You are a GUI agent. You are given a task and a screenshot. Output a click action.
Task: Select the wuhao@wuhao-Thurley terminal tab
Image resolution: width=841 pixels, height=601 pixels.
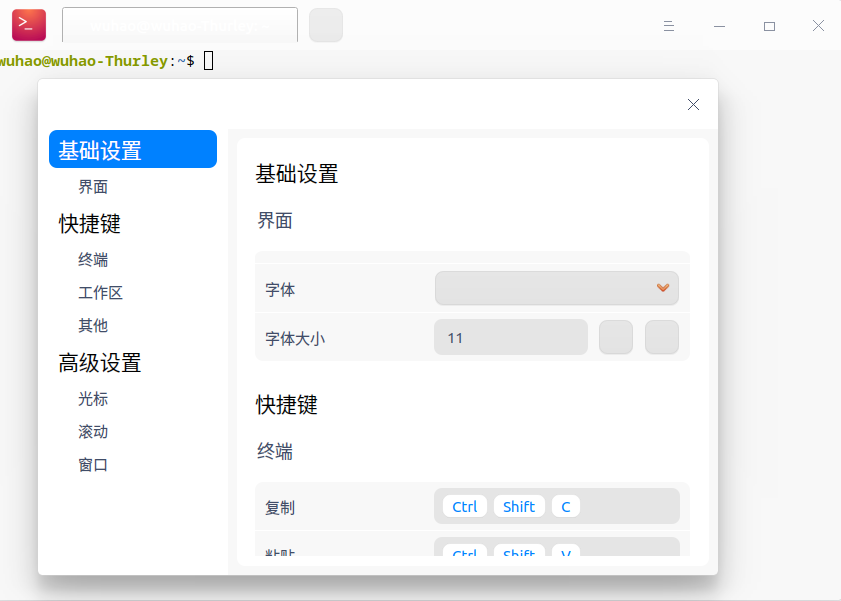(180, 25)
